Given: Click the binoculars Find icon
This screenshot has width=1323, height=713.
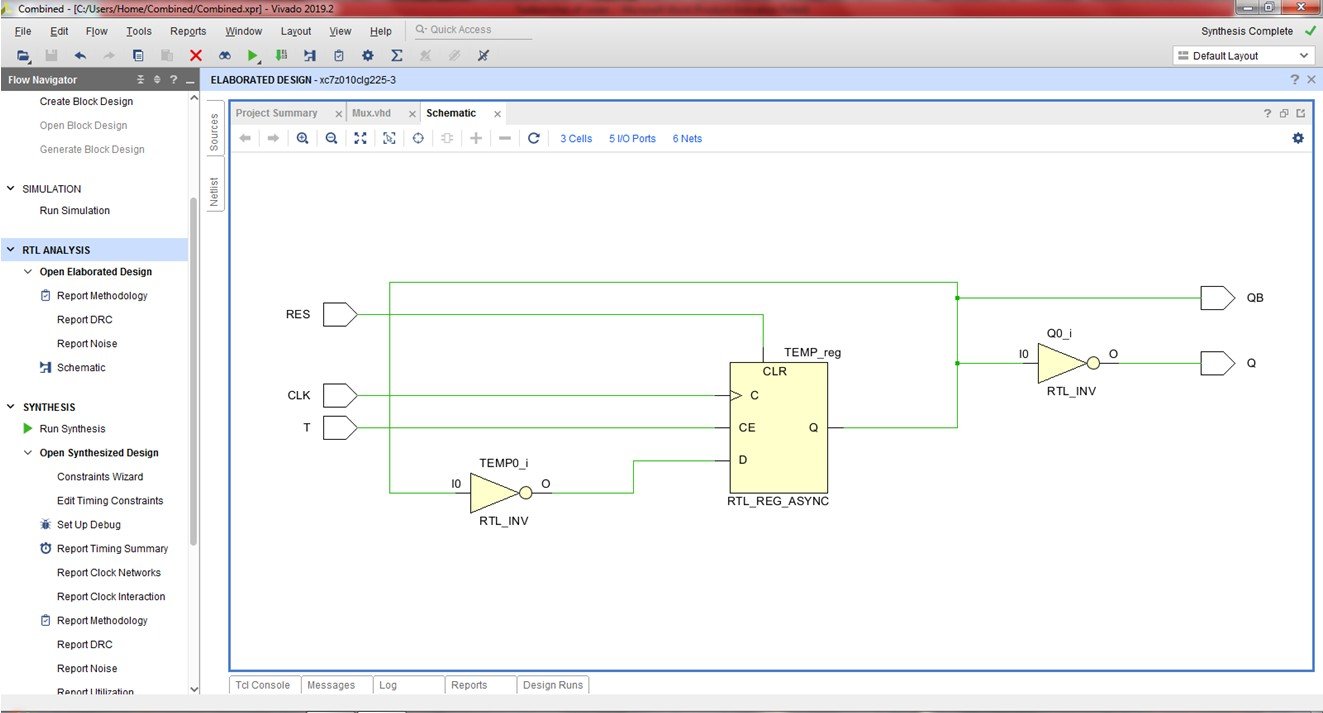Looking at the screenshot, I should point(226,56).
